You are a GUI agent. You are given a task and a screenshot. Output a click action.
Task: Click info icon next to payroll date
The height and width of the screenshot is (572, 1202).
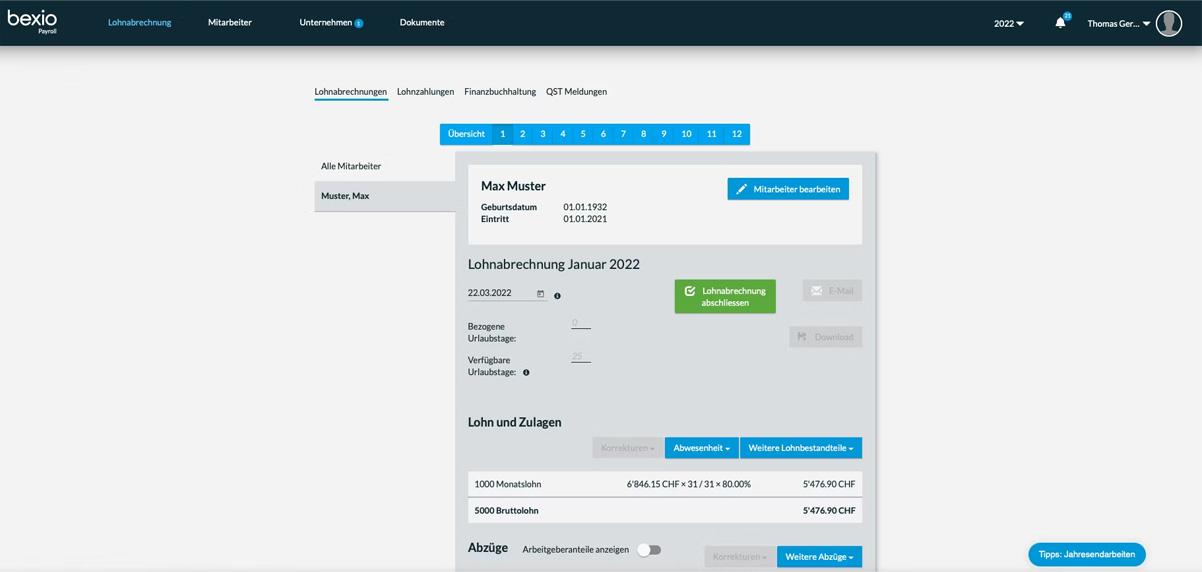point(557,296)
